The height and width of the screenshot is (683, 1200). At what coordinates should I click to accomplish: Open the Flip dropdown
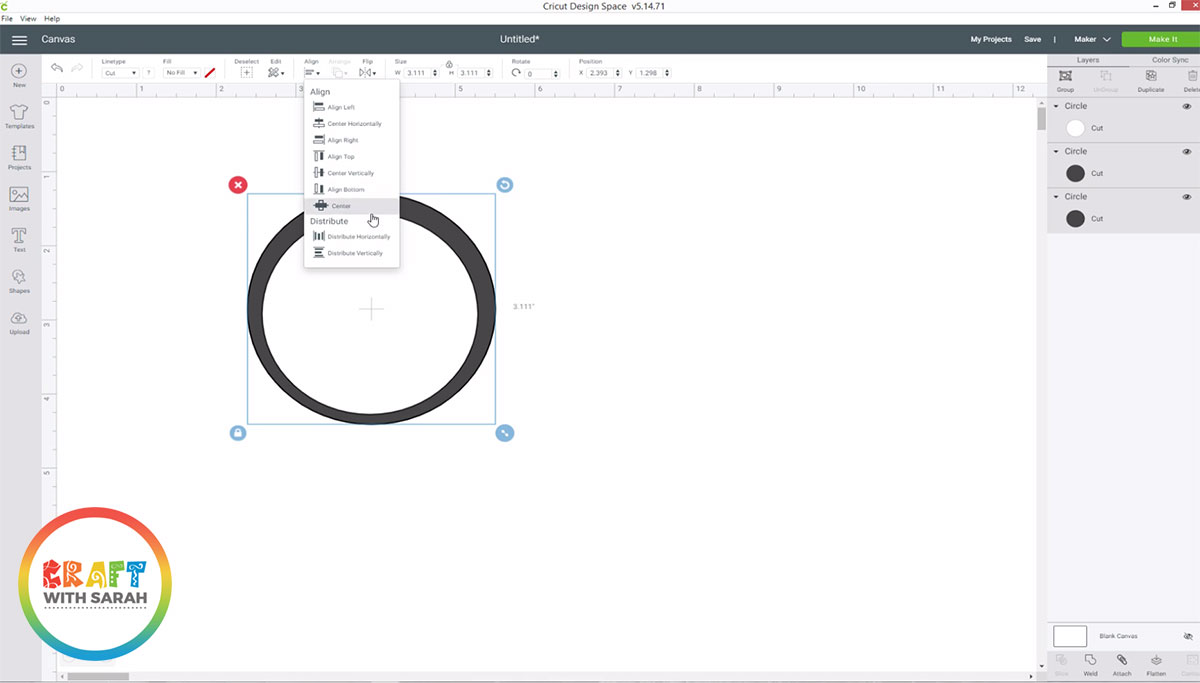click(x=368, y=73)
